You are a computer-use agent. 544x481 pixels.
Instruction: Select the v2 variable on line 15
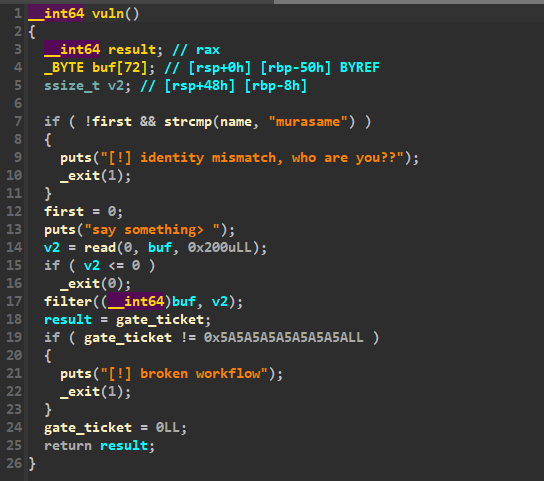click(x=92, y=265)
